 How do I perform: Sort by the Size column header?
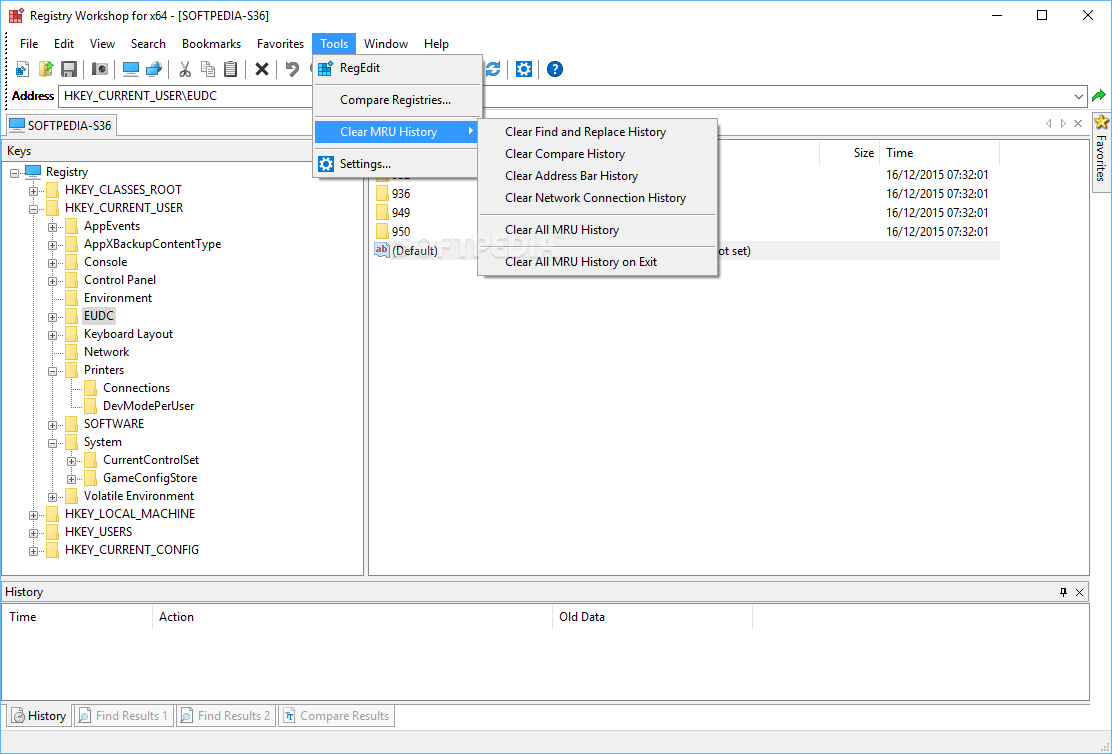[x=850, y=153]
